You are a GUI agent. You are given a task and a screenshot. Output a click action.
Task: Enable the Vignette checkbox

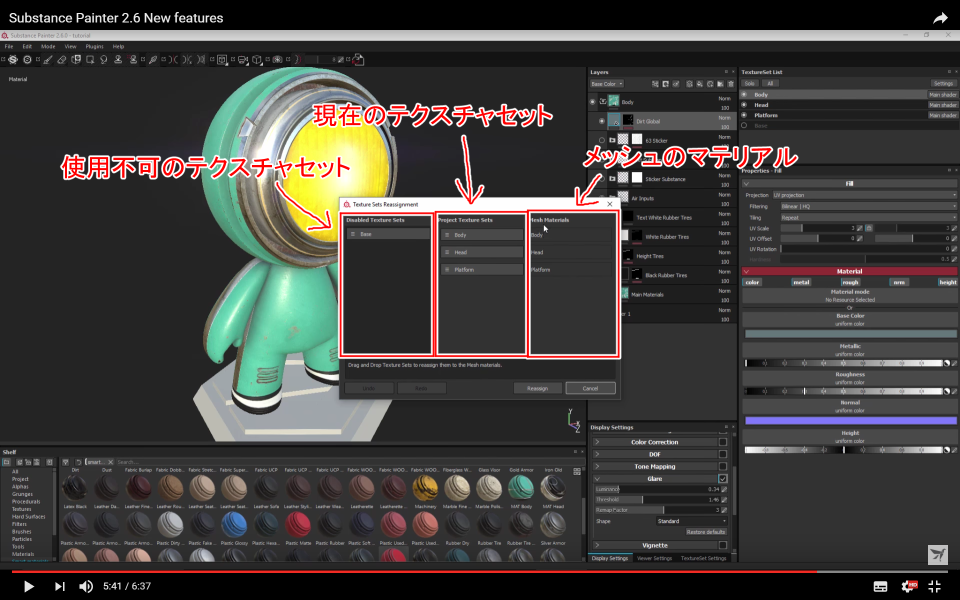click(723, 545)
